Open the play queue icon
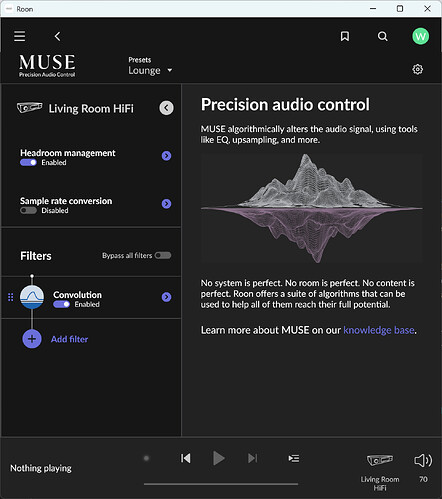 click(294, 458)
